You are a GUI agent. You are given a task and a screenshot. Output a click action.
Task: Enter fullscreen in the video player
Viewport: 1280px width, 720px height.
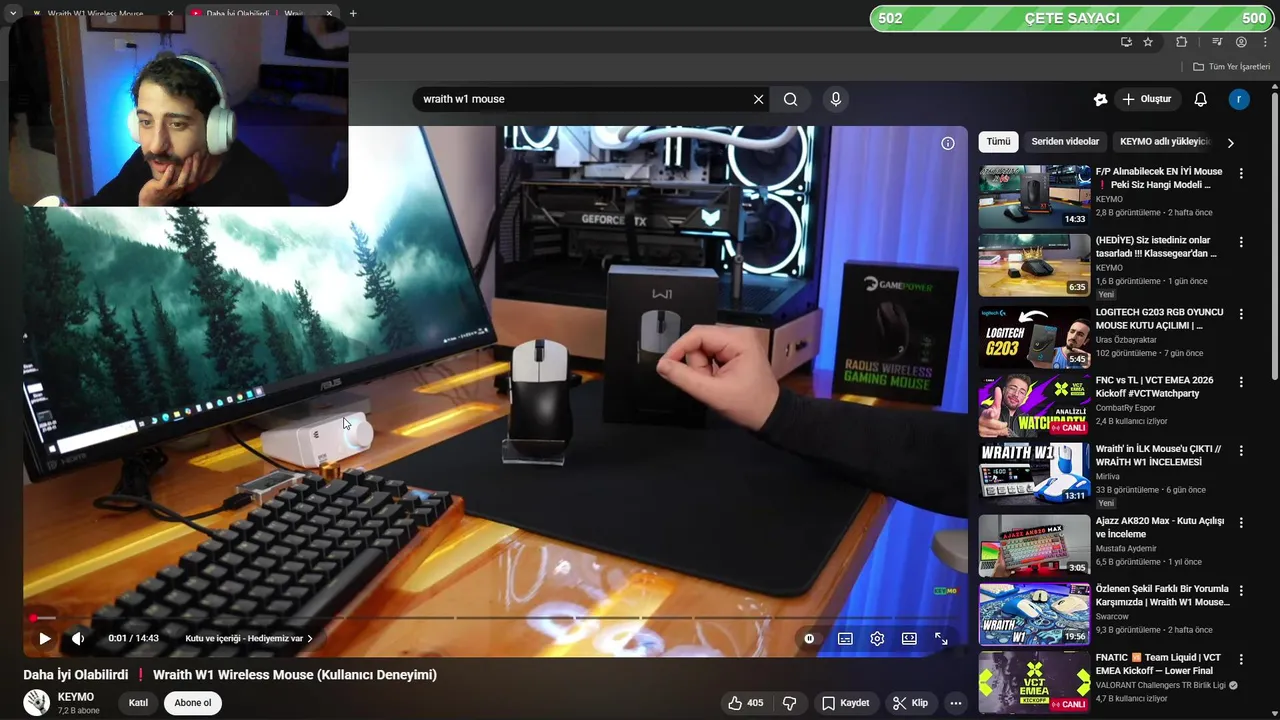pos(941,638)
